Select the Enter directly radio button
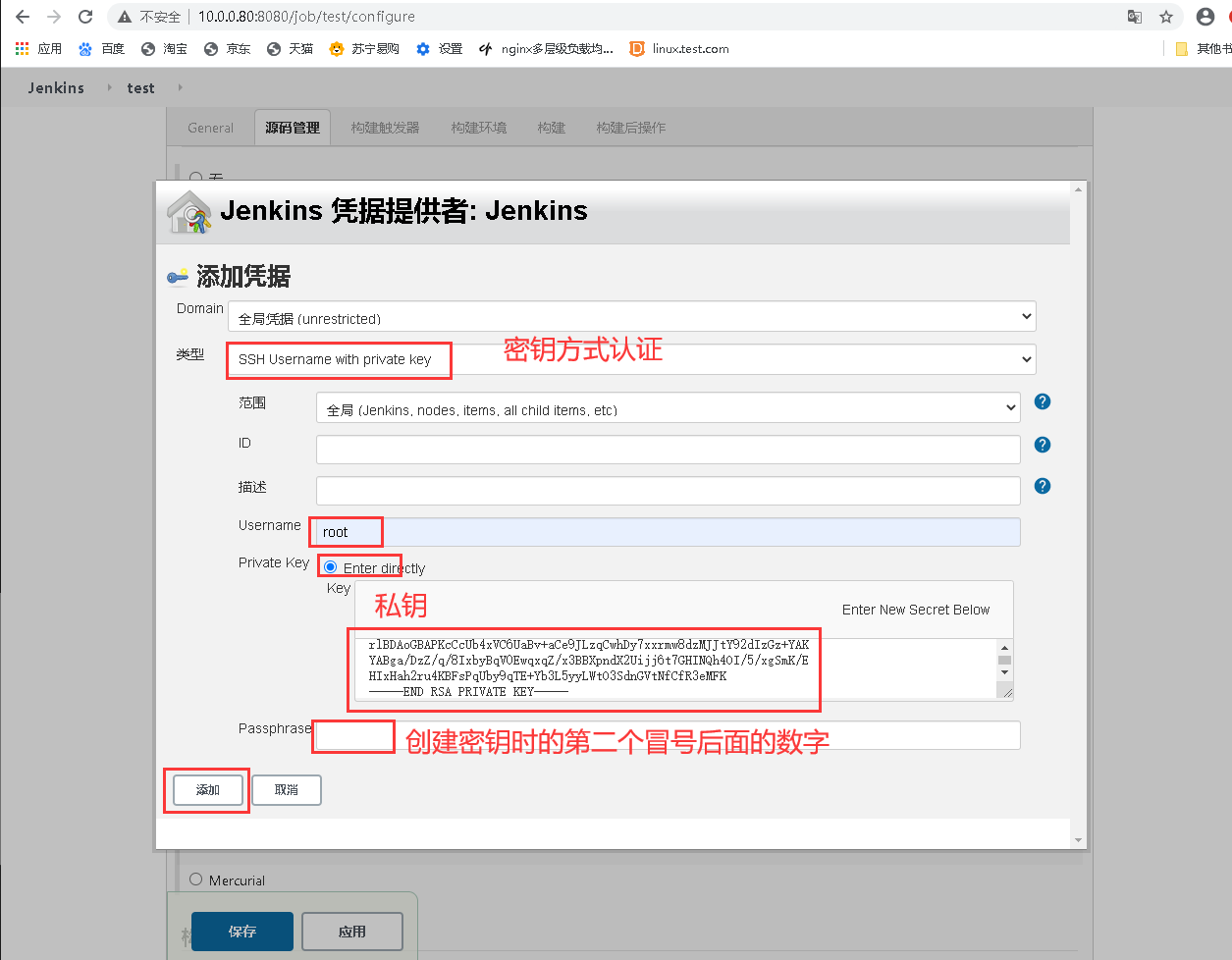The width and height of the screenshot is (1232, 960). point(330,567)
